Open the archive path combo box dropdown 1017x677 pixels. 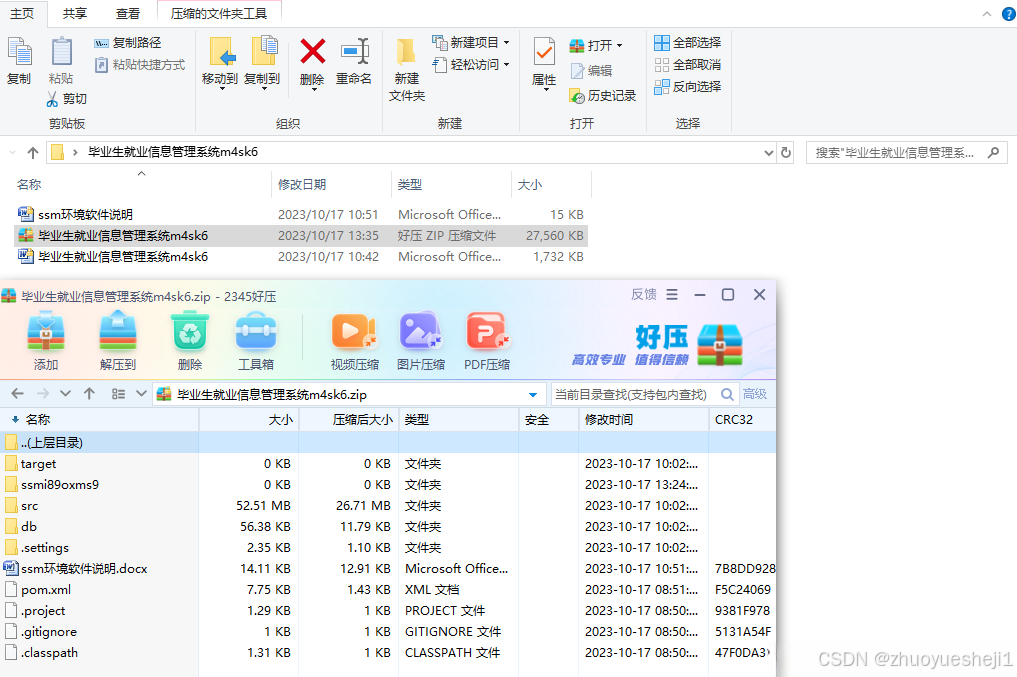pos(534,394)
